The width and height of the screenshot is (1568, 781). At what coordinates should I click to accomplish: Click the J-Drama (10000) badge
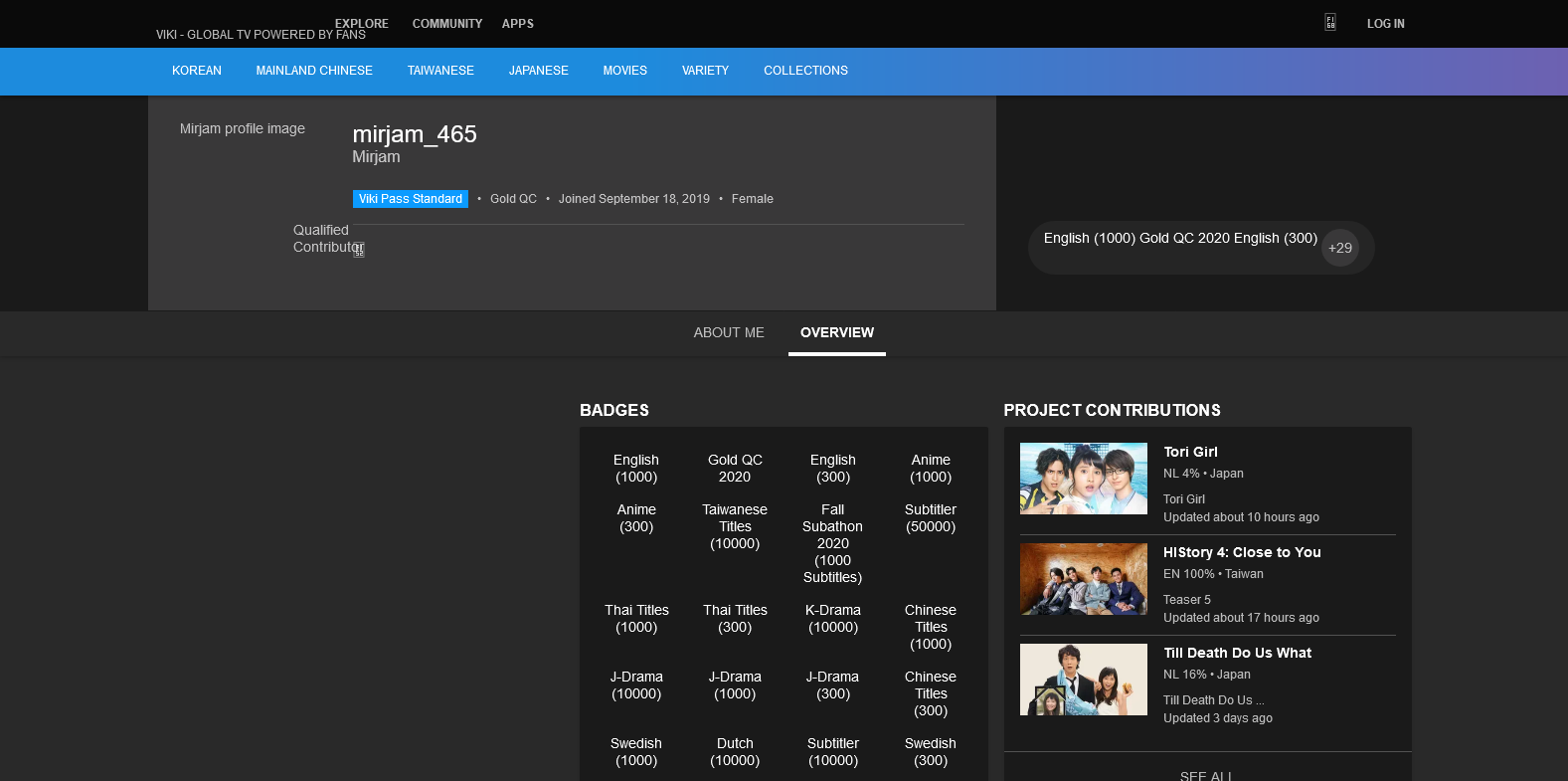pos(636,685)
